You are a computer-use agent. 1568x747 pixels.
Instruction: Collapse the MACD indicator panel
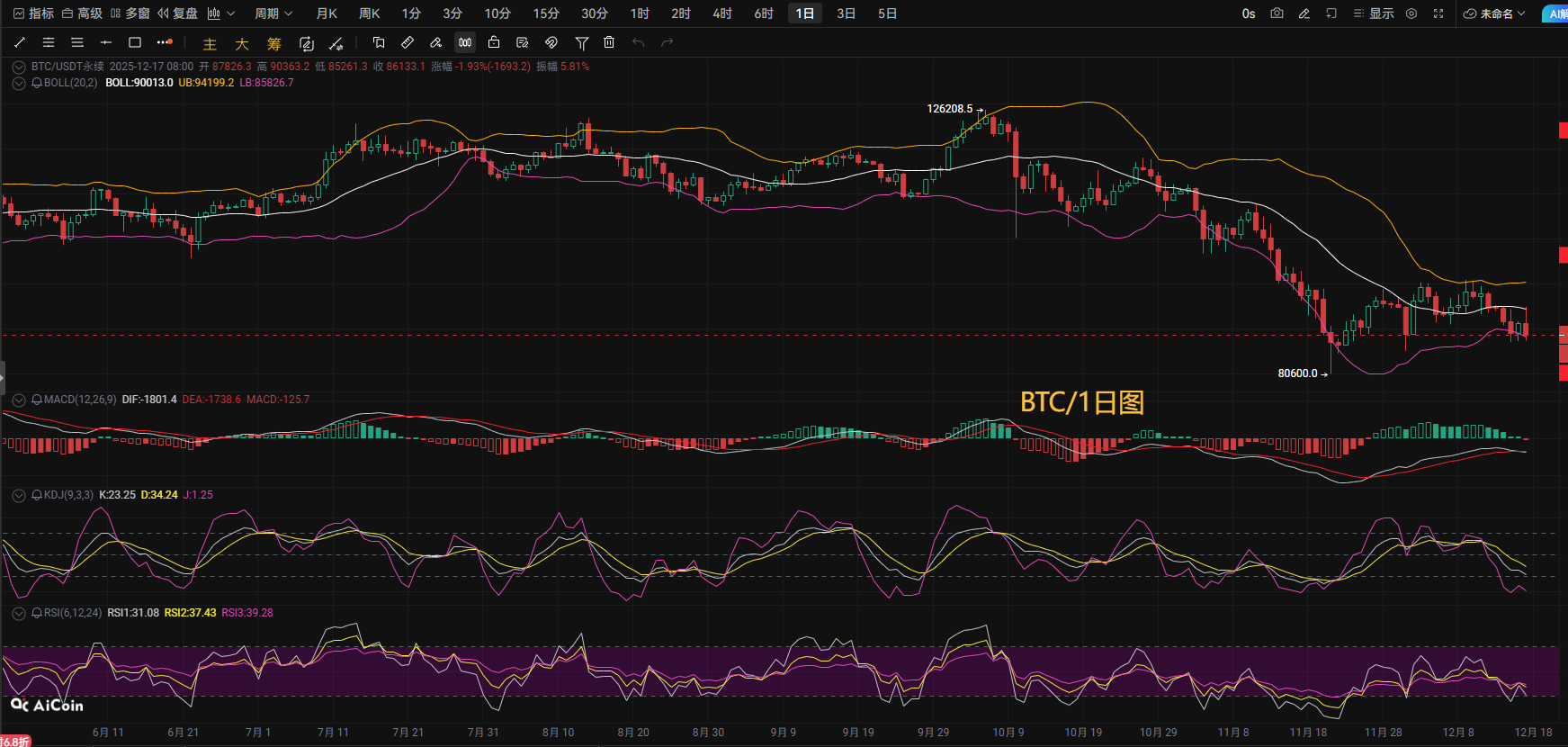pyautogui.click(x=18, y=400)
